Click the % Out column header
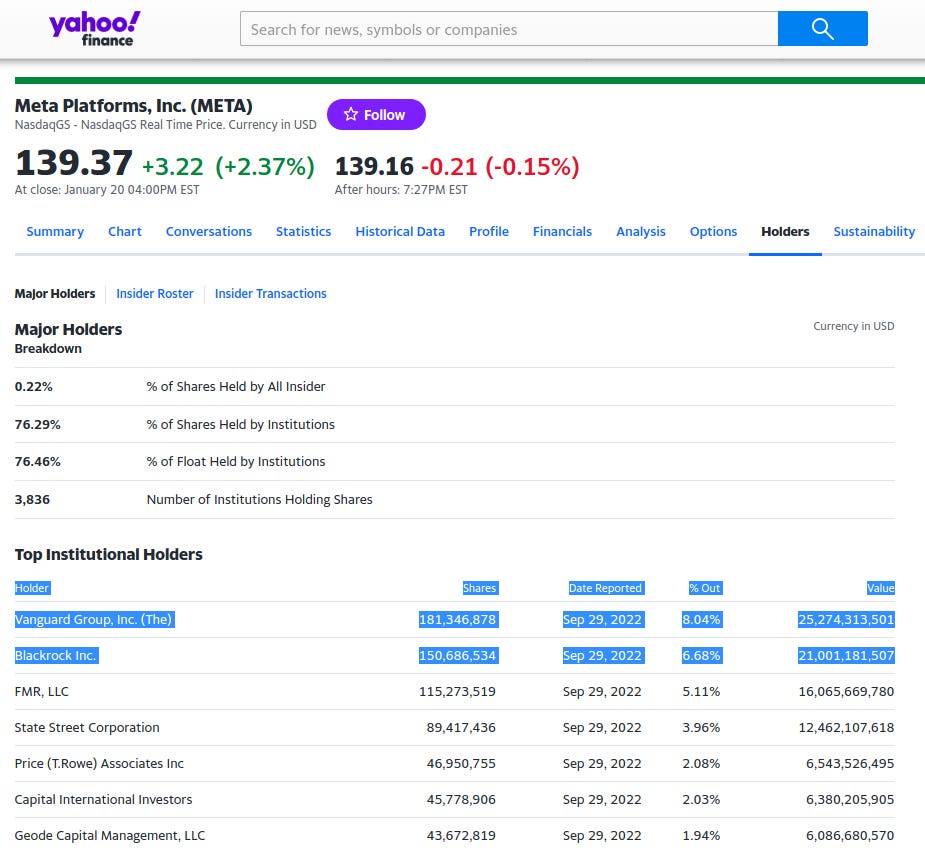 point(705,588)
